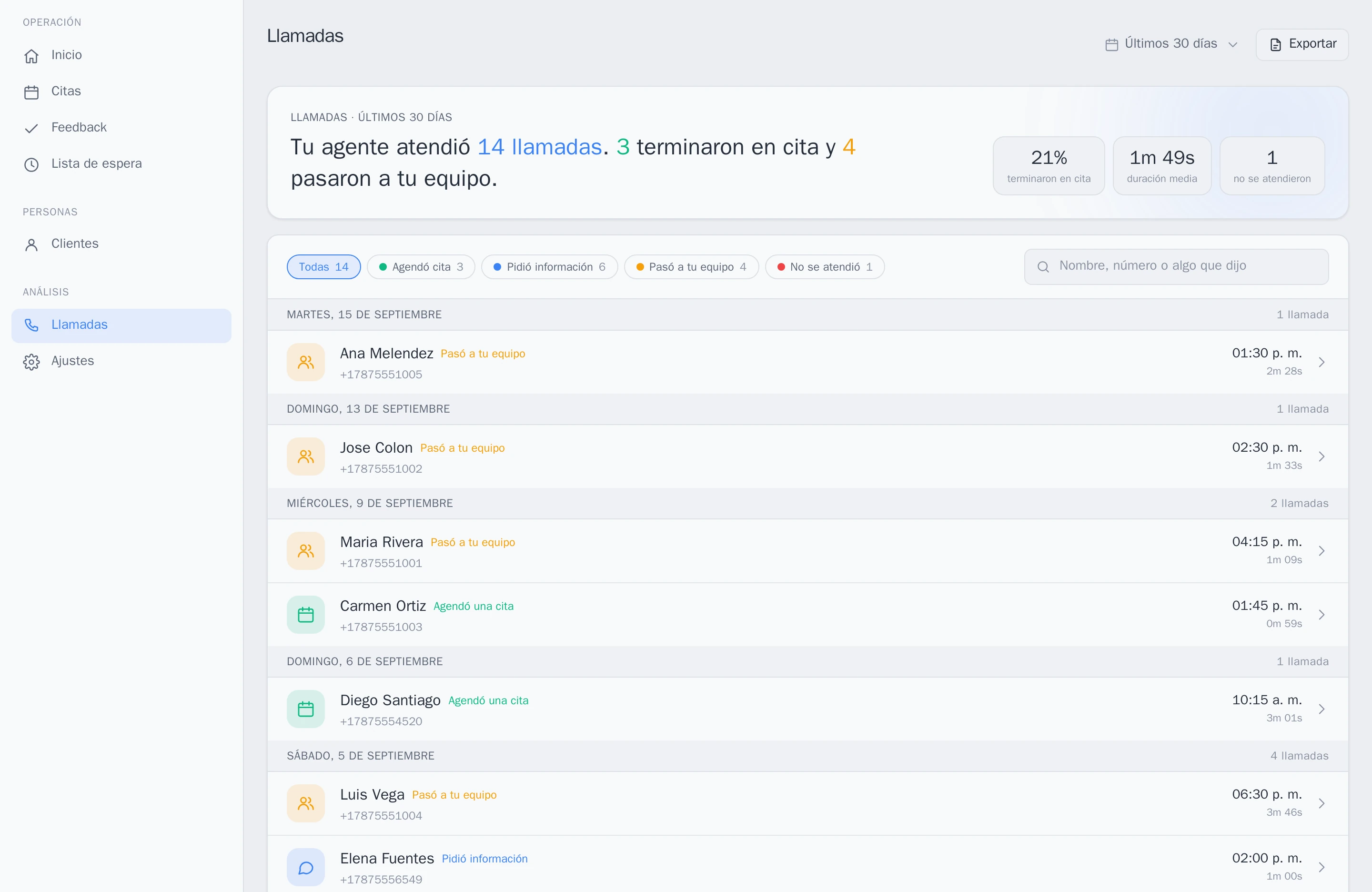Filter calls by Pidió información
Viewport: 1372px width, 892px height.
(x=549, y=267)
